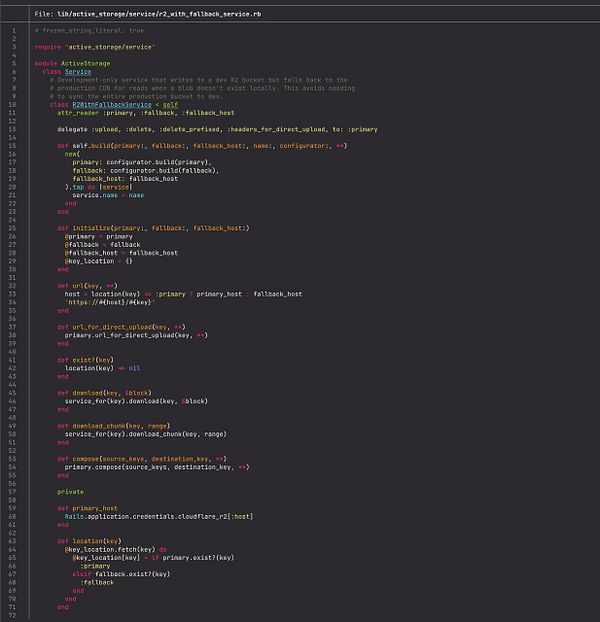Screen dimensions: 600x622
Task: Click the frozen_string_literal comment on line 1
Action: tap(89, 31)
